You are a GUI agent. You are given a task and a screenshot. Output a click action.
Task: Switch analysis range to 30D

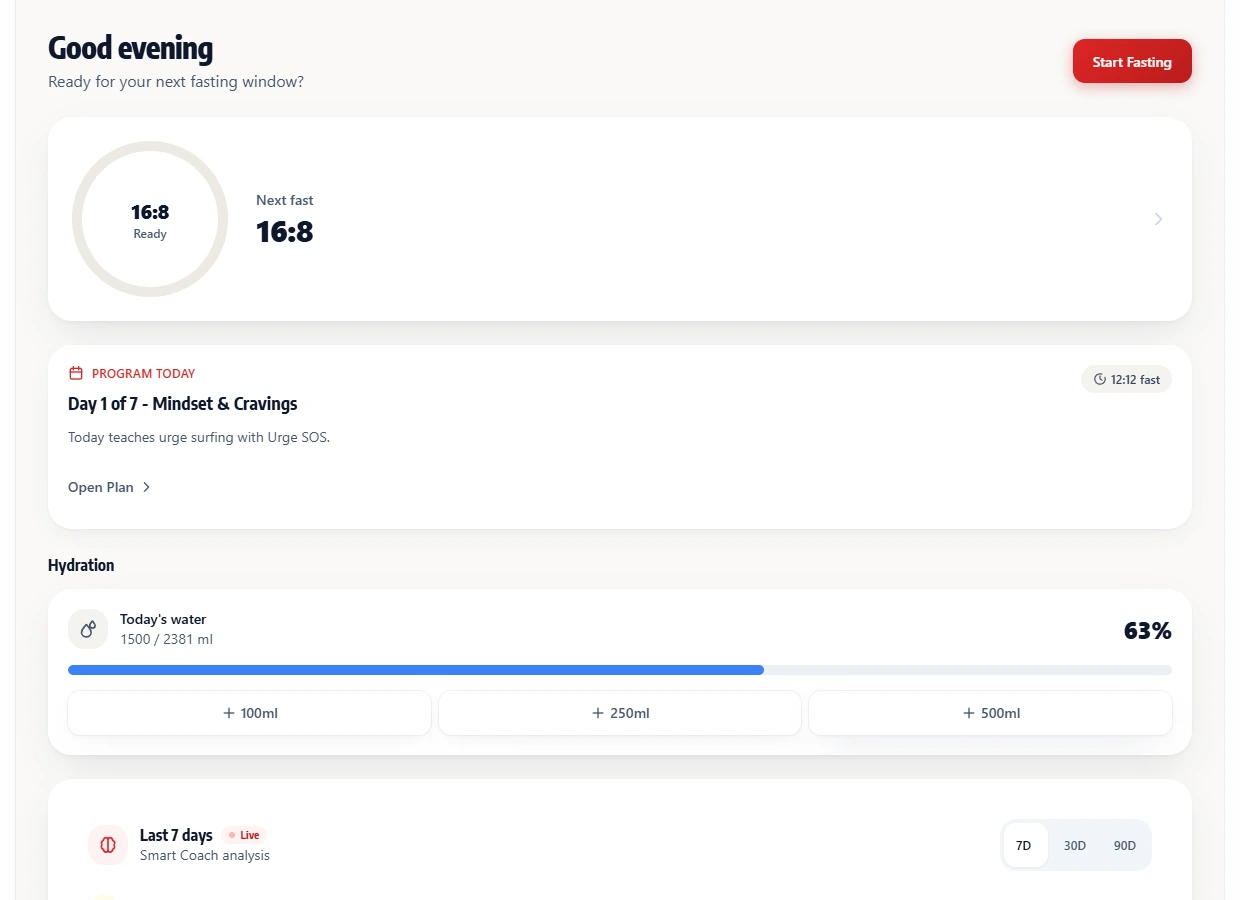pyautogui.click(x=1075, y=845)
